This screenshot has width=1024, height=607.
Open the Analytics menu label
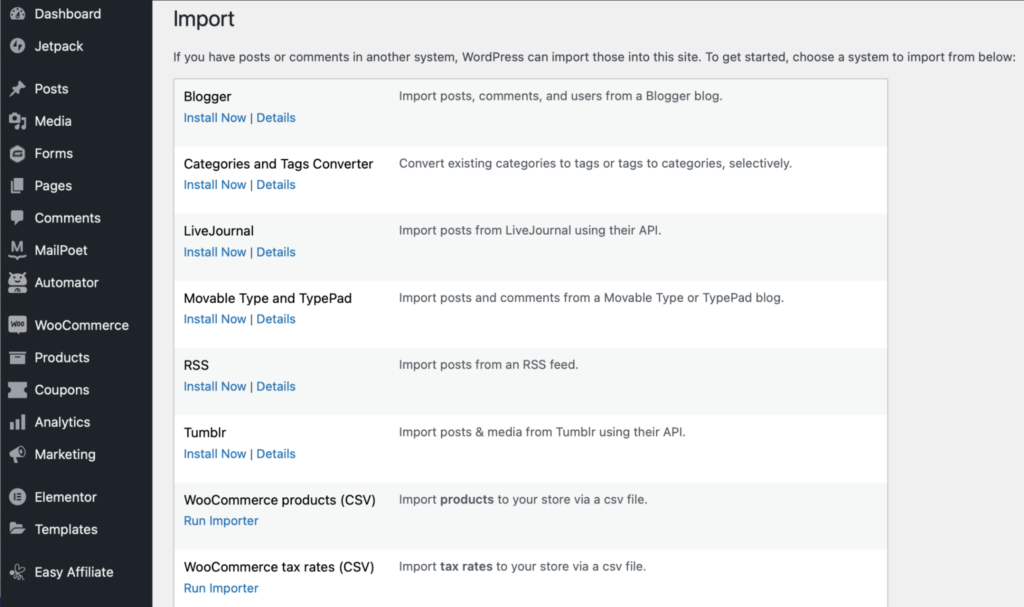point(63,422)
